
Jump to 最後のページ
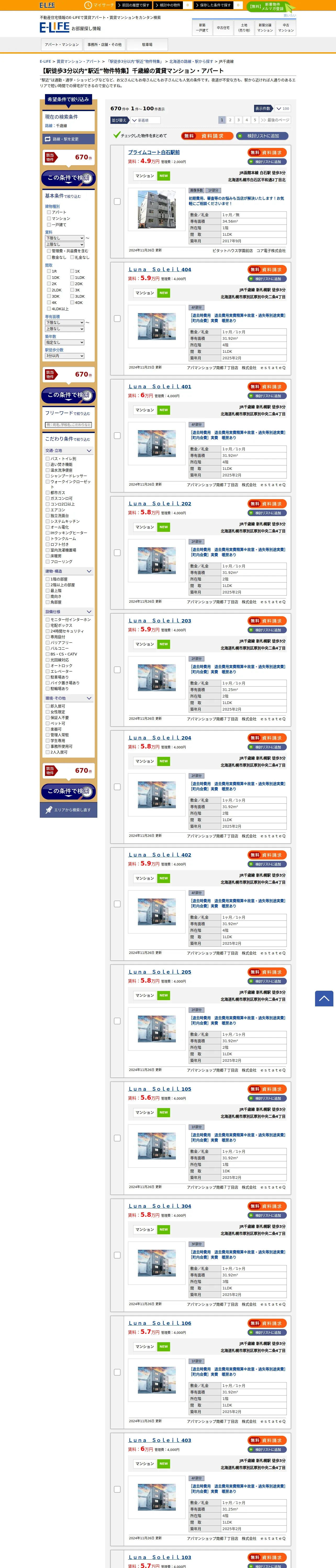pyautogui.click(x=275, y=120)
